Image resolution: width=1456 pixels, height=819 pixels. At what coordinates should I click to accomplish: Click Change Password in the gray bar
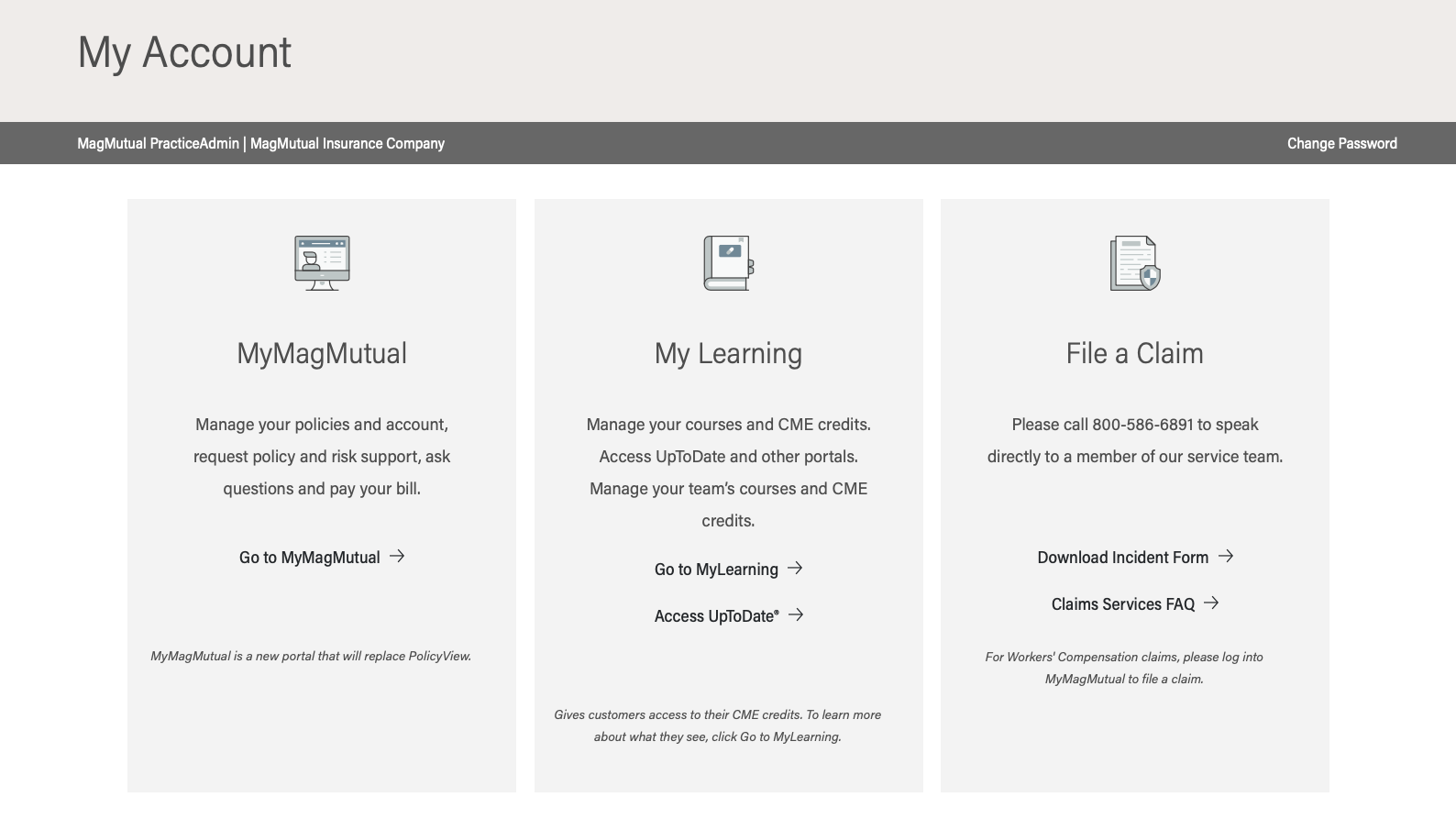point(1341,143)
